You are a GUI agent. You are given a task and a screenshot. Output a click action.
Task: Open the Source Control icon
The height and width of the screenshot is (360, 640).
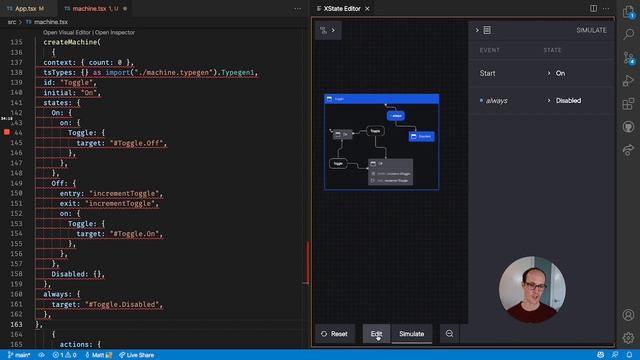coord(629,58)
